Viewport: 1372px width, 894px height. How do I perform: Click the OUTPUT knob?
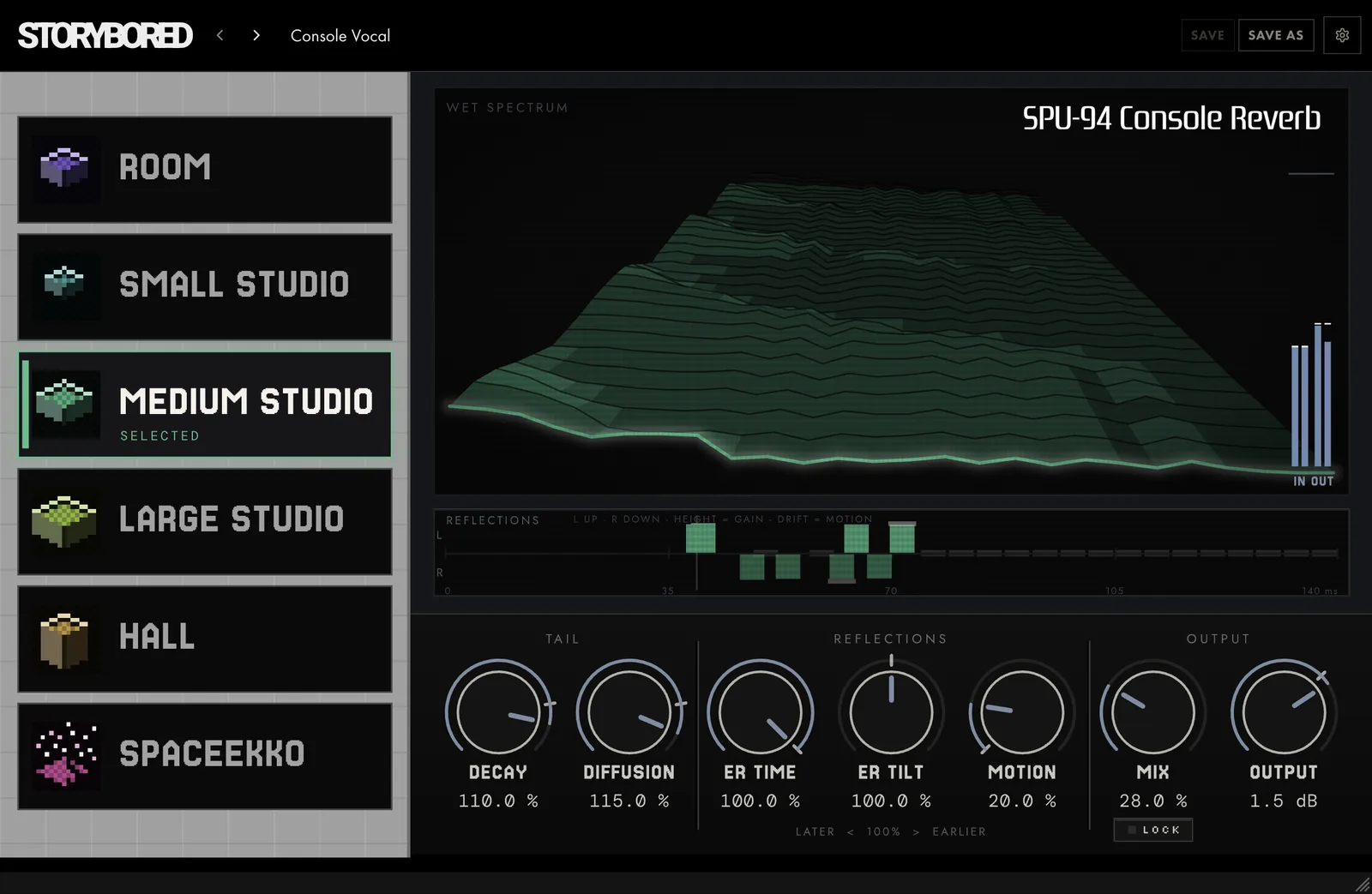click(x=1284, y=711)
